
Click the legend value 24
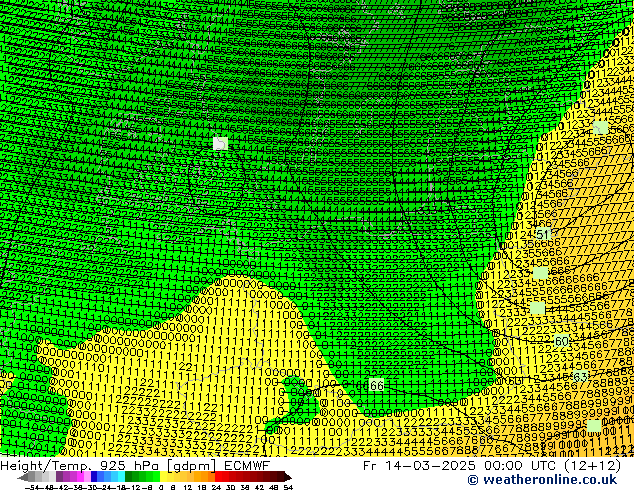click(x=216, y=488)
